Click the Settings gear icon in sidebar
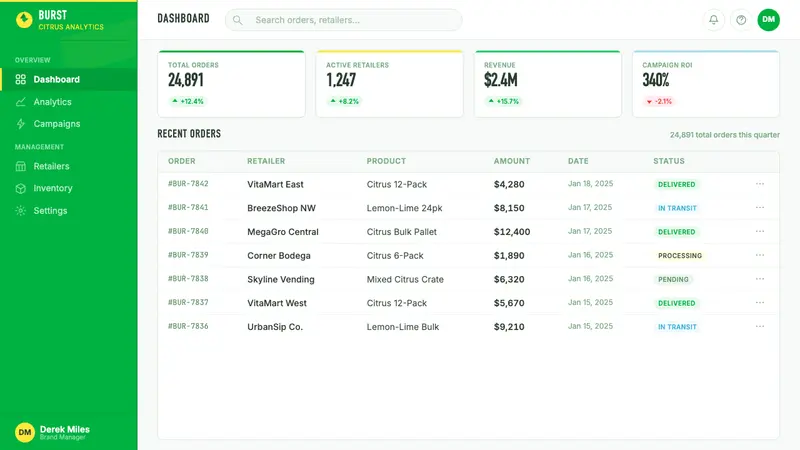Screen dimensions: 800x450 coord(20,211)
